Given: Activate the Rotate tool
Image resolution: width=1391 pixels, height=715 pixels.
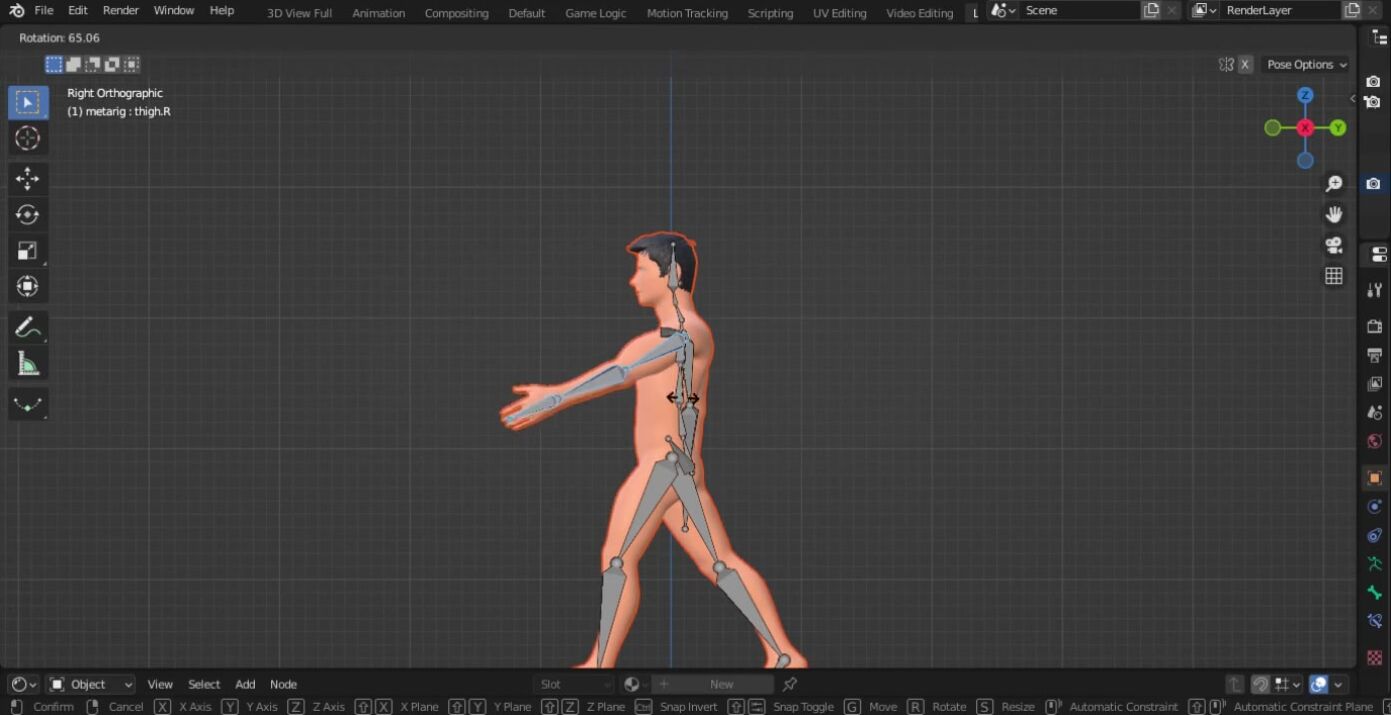Looking at the screenshot, I should (x=27, y=215).
